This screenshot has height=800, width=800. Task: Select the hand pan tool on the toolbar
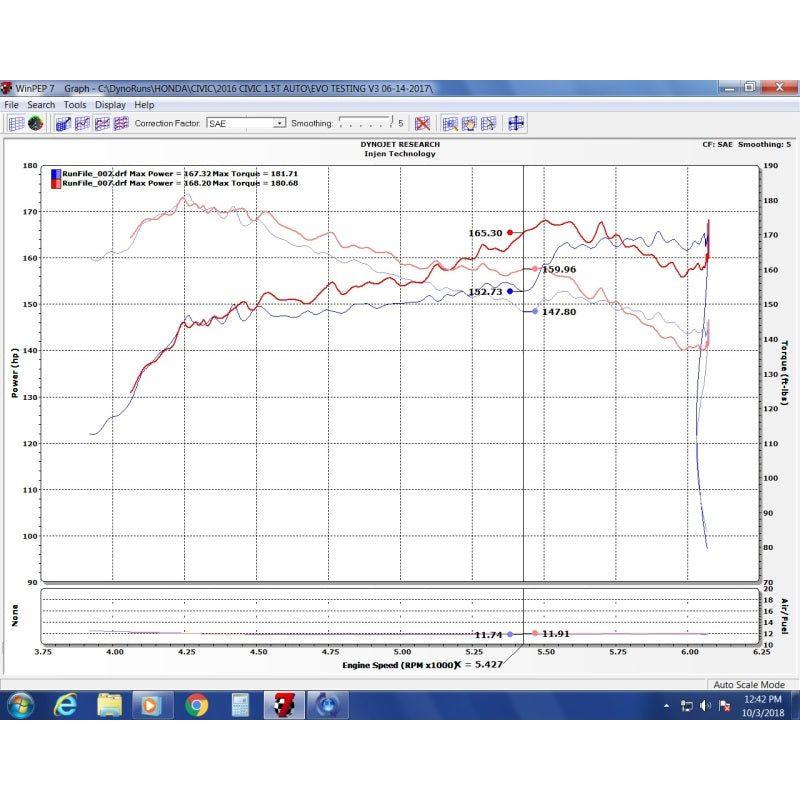point(470,123)
